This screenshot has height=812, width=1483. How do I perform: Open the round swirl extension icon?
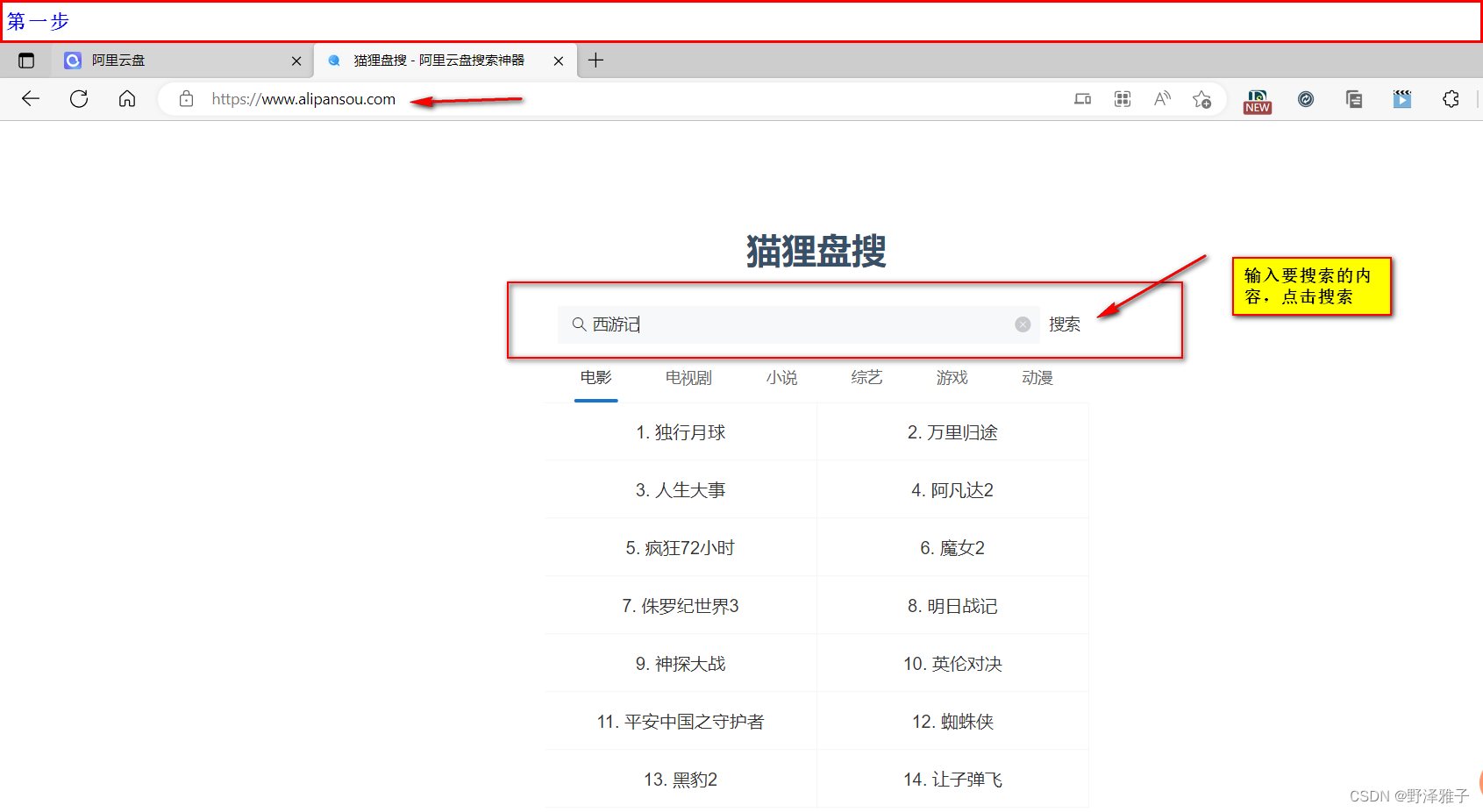click(1306, 99)
